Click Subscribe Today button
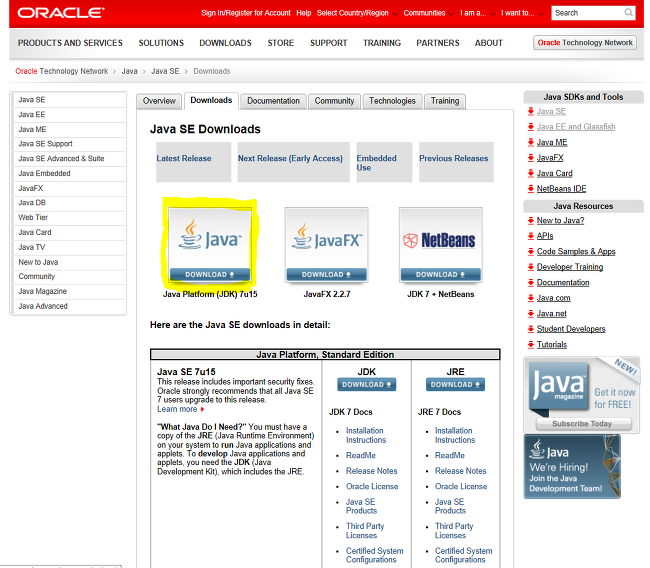 584,424
